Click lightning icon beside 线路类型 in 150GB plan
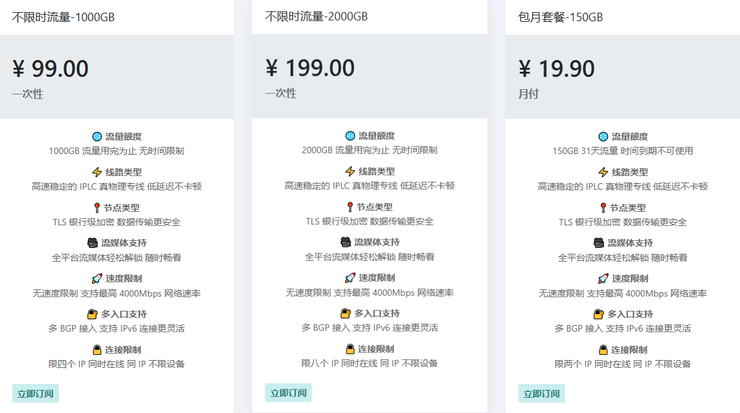 coord(603,172)
